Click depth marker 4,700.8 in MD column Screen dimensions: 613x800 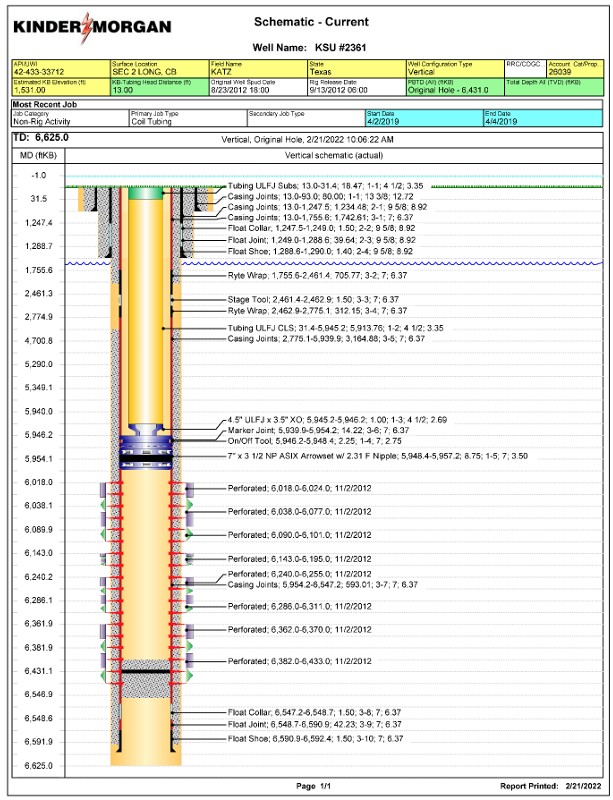(39, 341)
